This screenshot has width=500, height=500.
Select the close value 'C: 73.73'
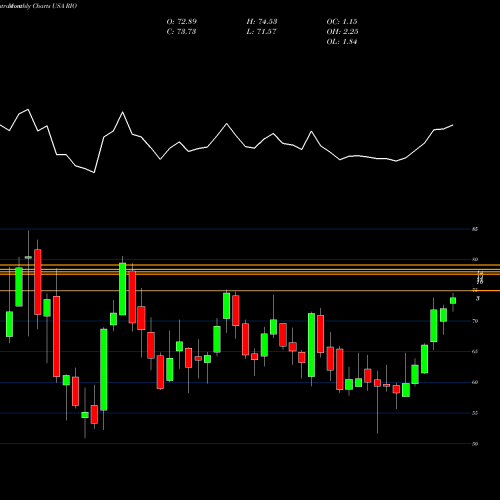182,32
